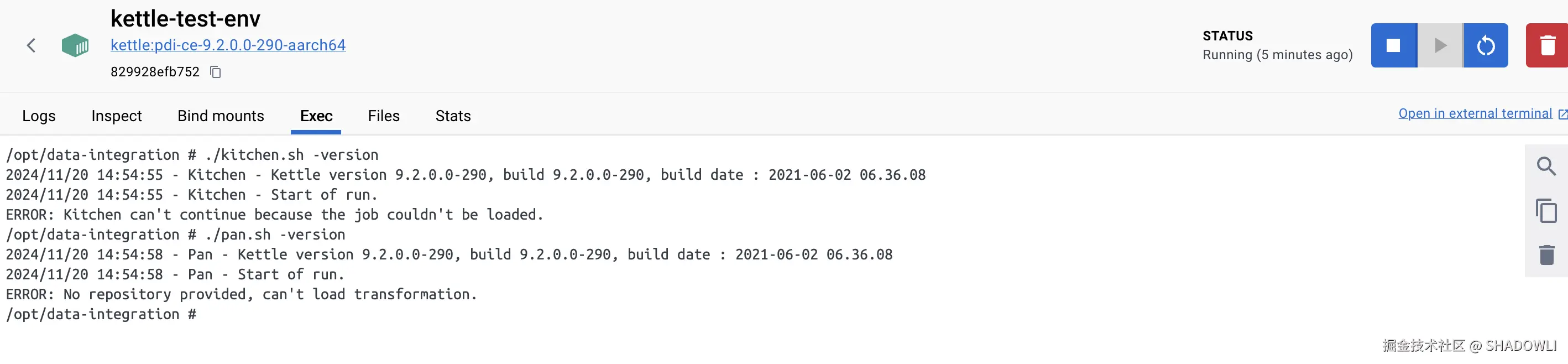Stop the running container
The width and height of the screenshot is (1568, 364).
(x=1393, y=46)
